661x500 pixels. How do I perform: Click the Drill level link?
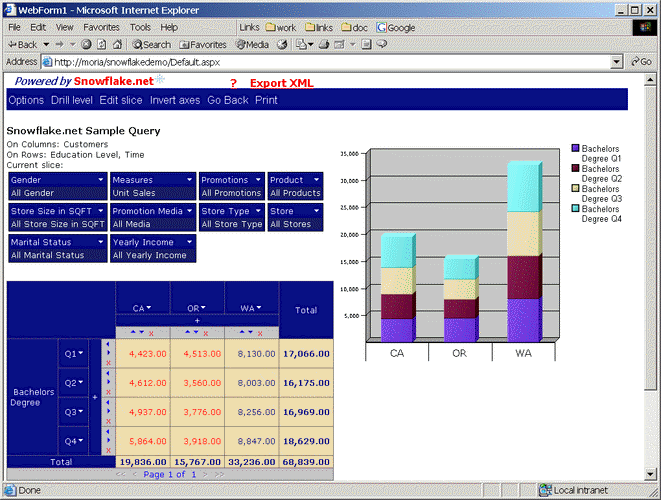click(x=72, y=100)
